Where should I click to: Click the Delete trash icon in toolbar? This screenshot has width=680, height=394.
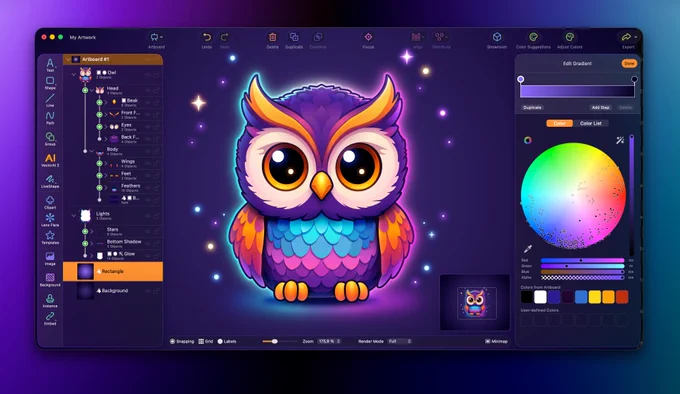coord(272,37)
